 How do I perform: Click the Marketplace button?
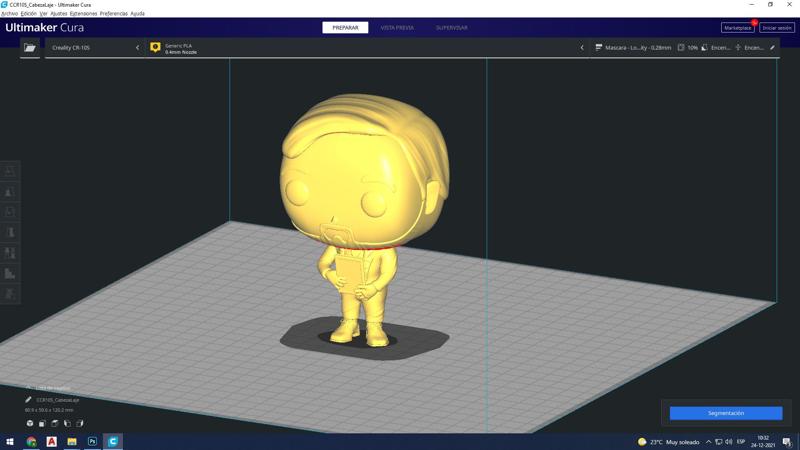pyautogui.click(x=738, y=28)
